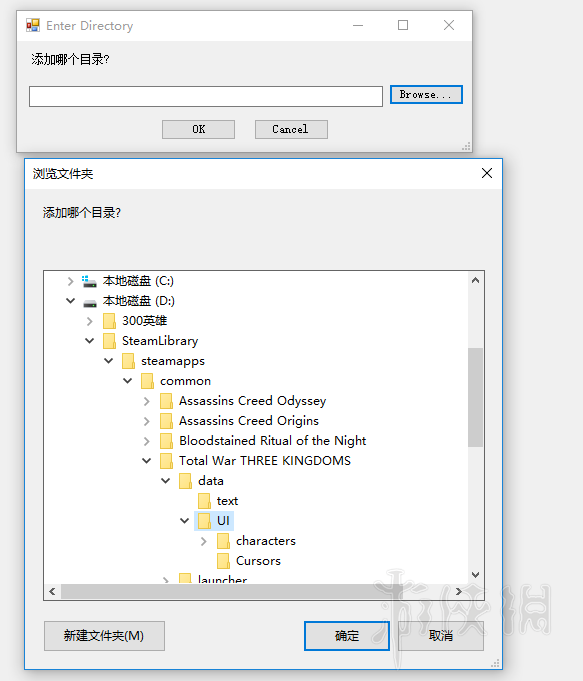583x681 pixels.
Task: Select 本地磁盘 (C:) tree label
Action: pyautogui.click(x=138, y=281)
